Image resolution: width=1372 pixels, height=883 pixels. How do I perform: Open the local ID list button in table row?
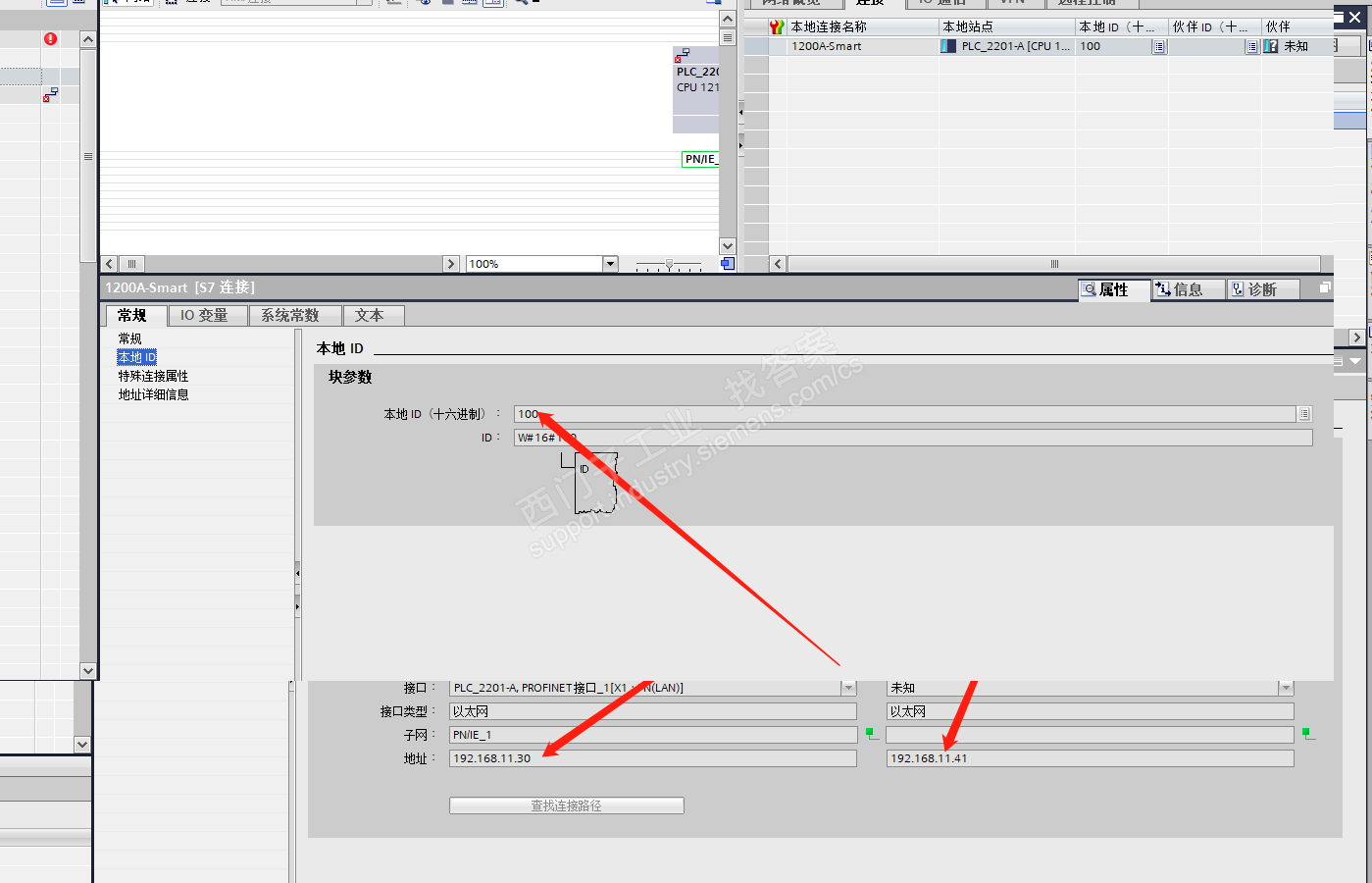[x=1158, y=46]
